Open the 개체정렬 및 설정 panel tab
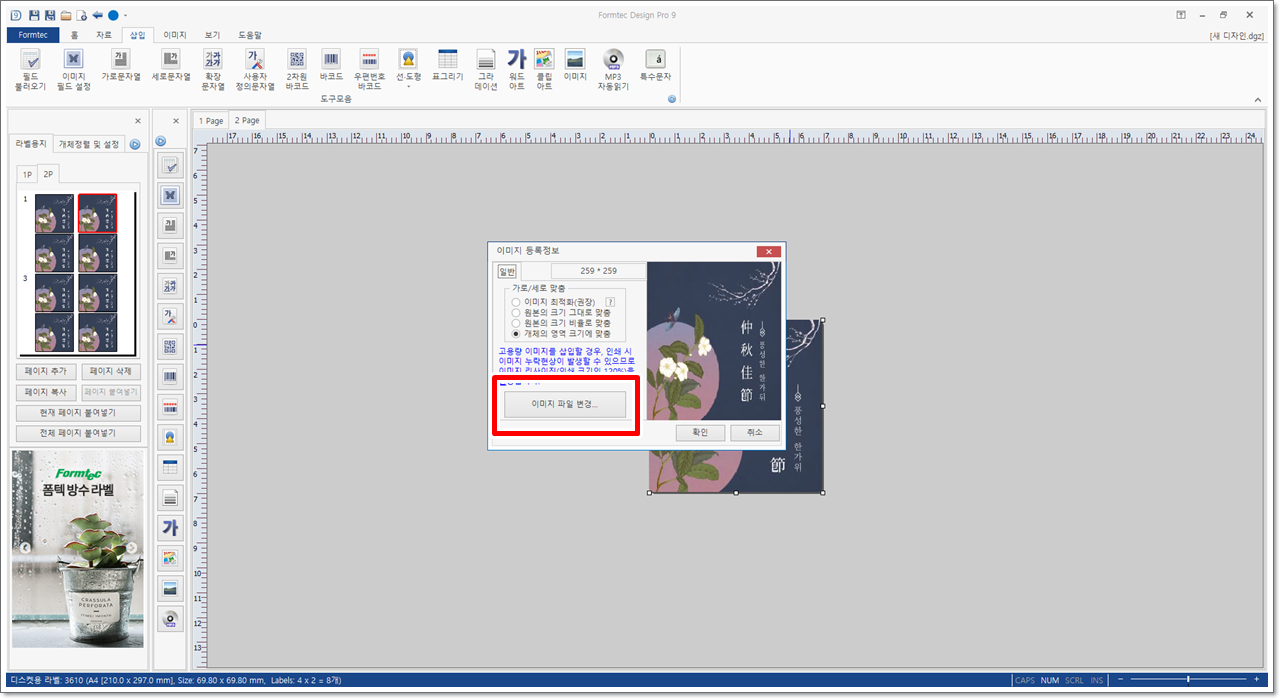 coord(89,144)
